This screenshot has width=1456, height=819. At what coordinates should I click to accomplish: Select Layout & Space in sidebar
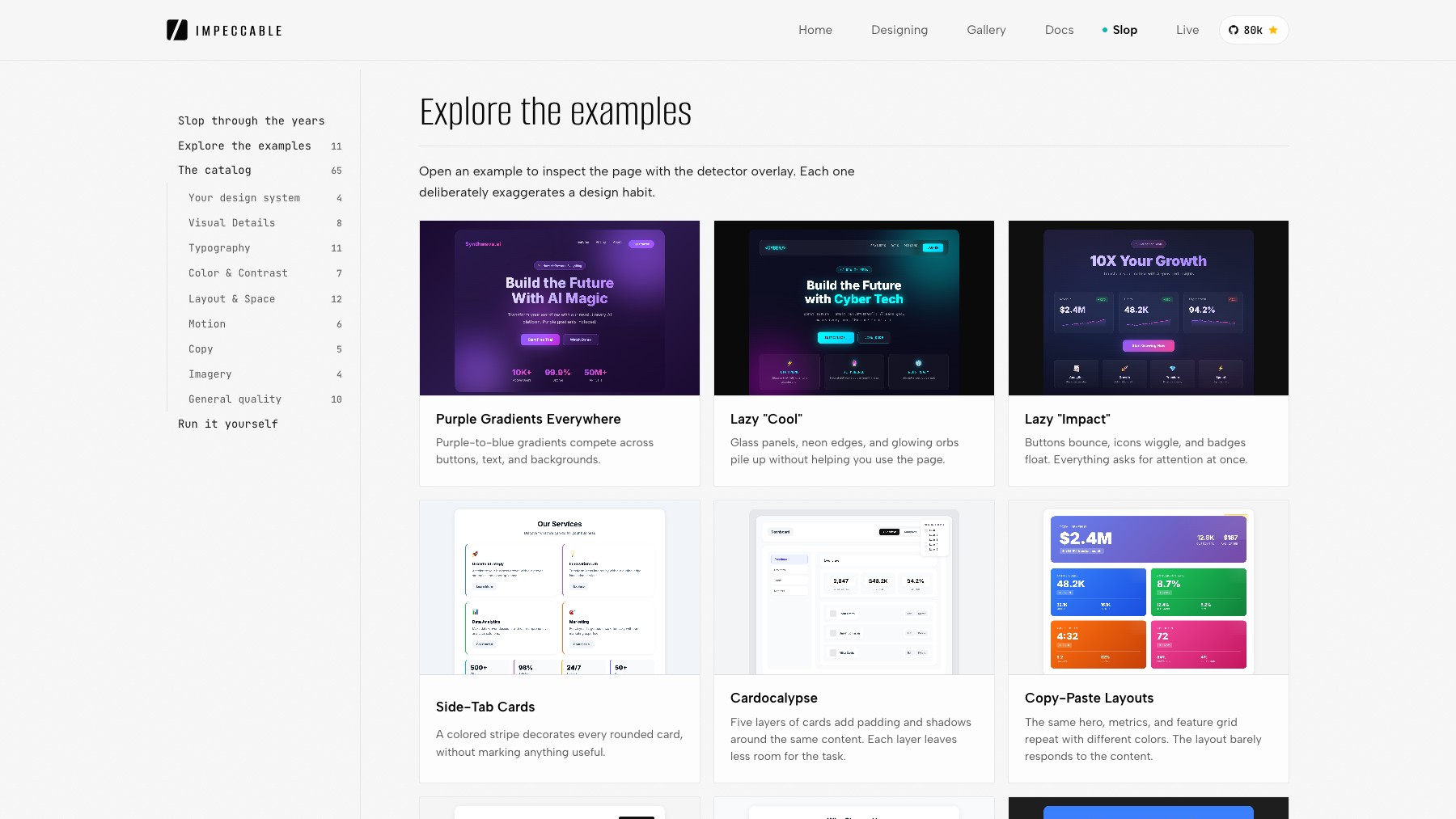click(265, 298)
